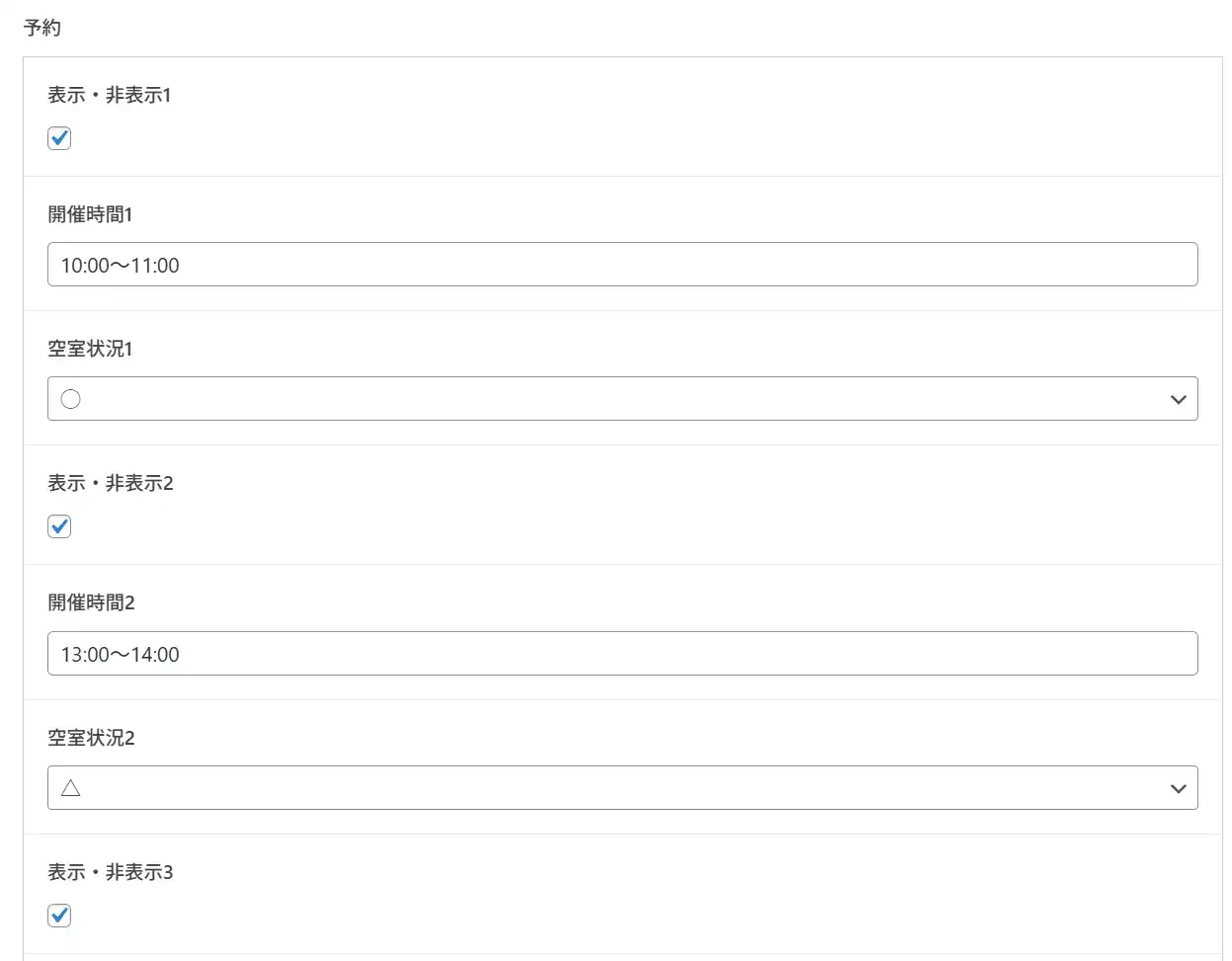This screenshot has width=1232, height=961.
Task: Open the 空室状況2 dropdown
Action: pyautogui.click(x=622, y=788)
